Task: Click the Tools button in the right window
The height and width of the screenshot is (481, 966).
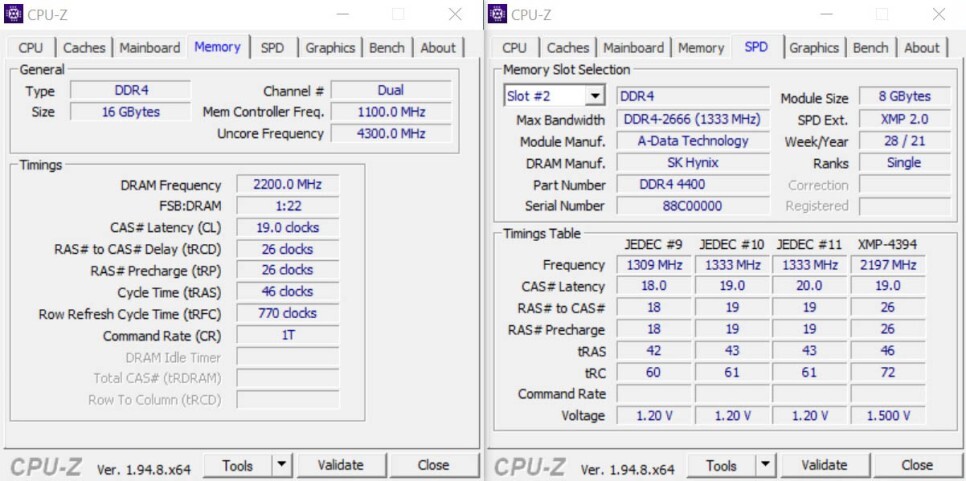Action: [721, 466]
